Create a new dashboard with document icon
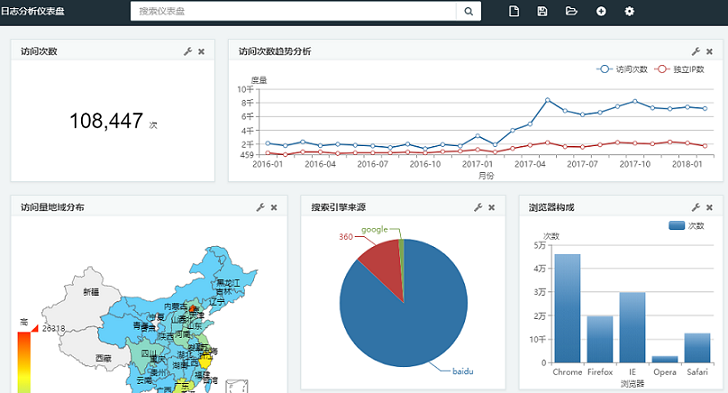The width and height of the screenshot is (728, 393). click(x=514, y=11)
